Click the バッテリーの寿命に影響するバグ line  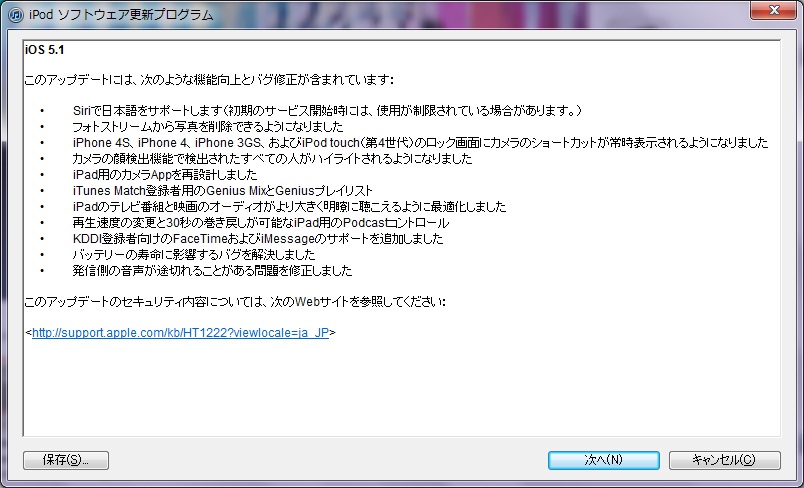pyautogui.click(x=194, y=254)
